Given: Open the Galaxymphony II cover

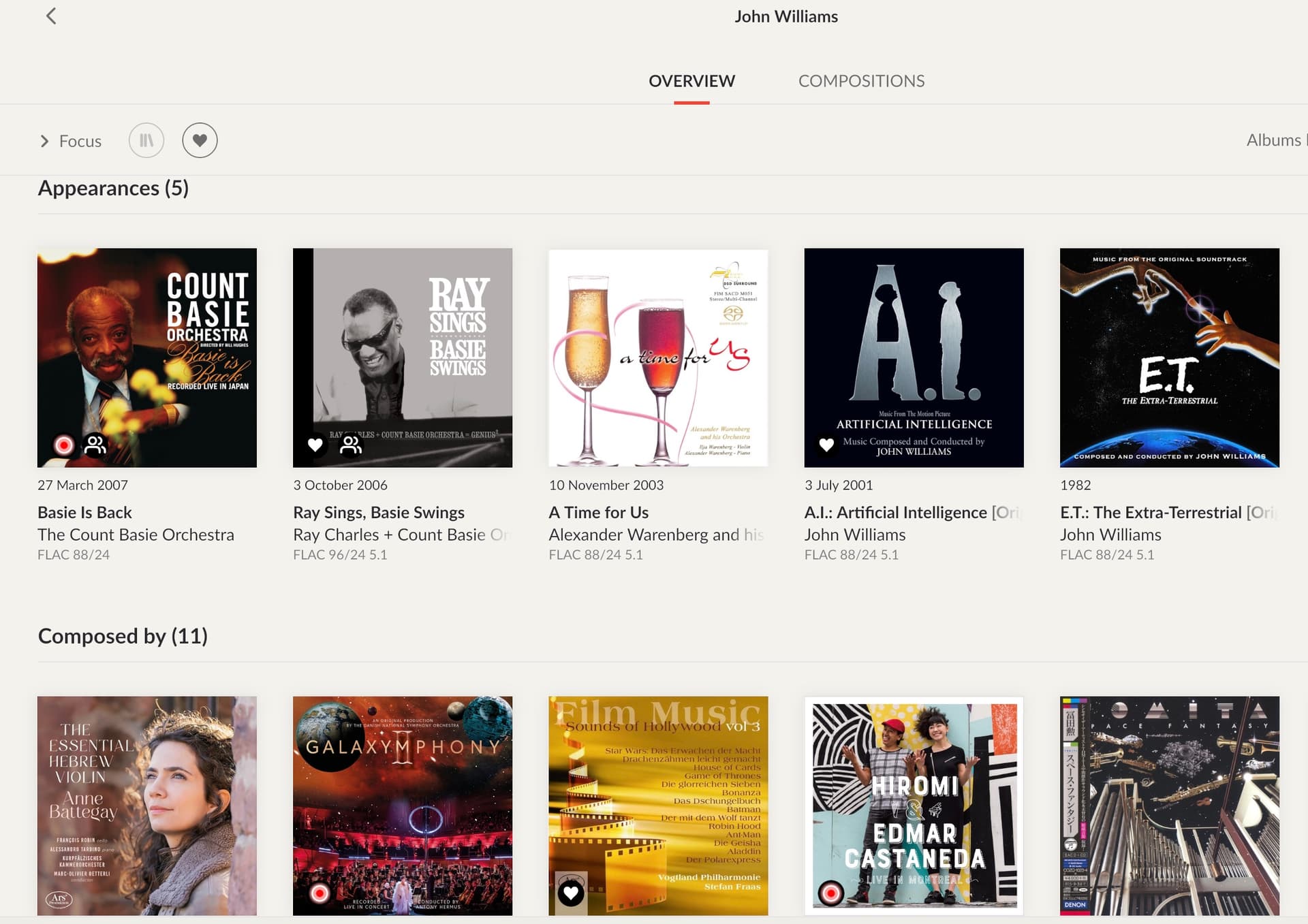Looking at the screenshot, I should point(403,806).
